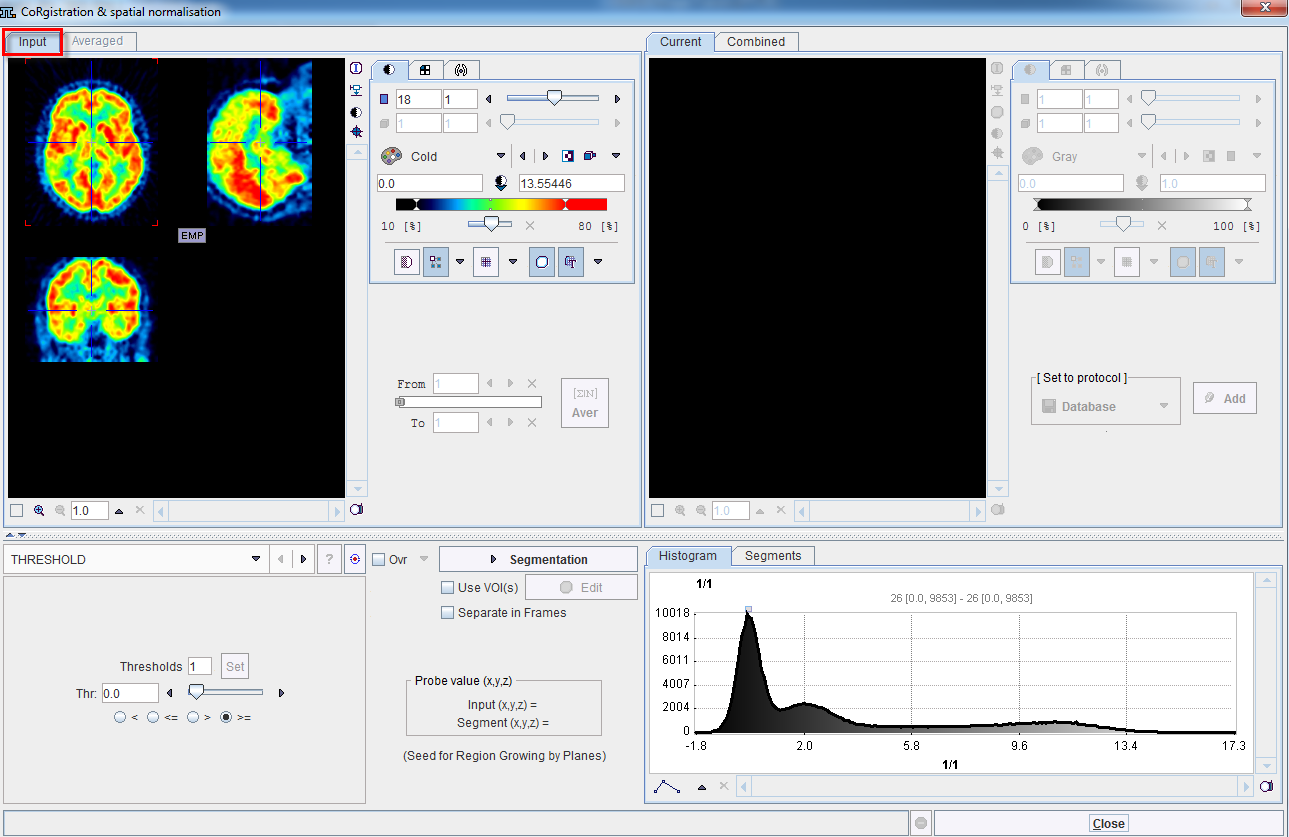Click the Thresholds count field
This screenshot has height=837, width=1289.
199,666
